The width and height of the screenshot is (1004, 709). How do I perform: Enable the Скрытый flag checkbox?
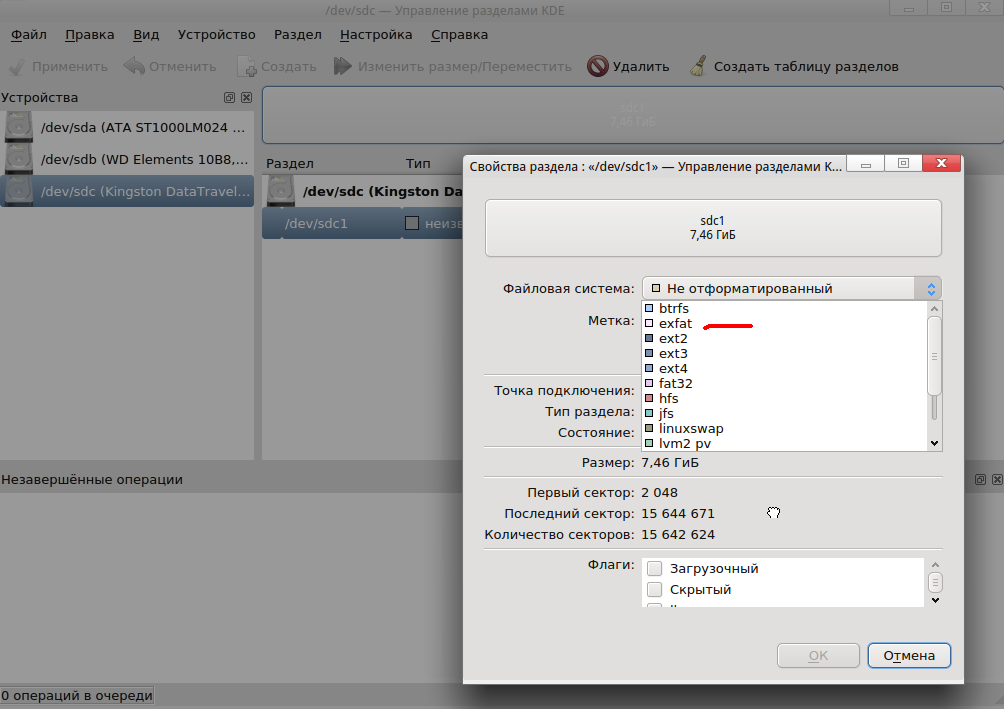click(x=654, y=589)
